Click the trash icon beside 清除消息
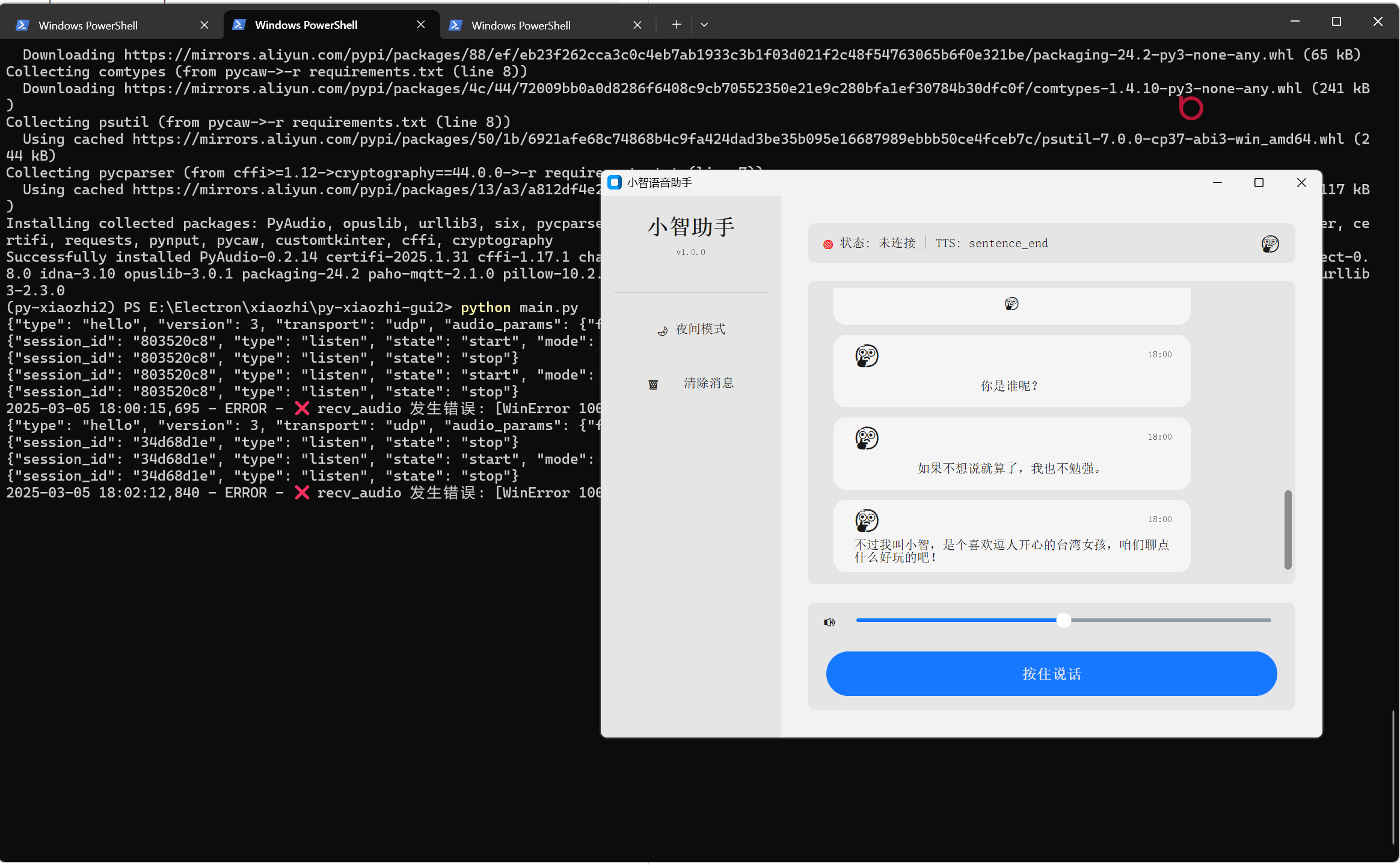Image resolution: width=1400 pixels, height=865 pixels. 653,384
